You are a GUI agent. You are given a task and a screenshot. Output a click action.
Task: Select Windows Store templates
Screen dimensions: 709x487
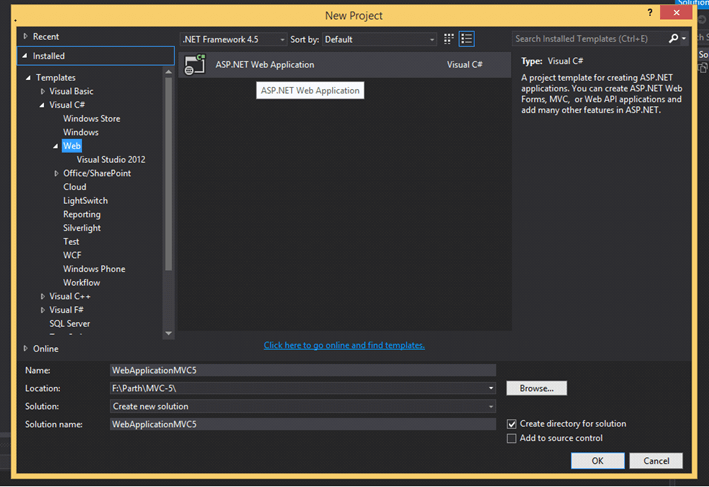tap(91, 118)
